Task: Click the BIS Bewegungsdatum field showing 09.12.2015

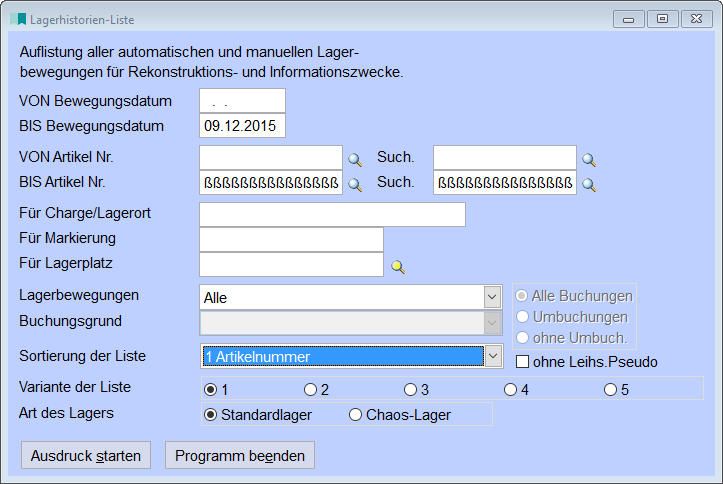Action: click(x=242, y=126)
